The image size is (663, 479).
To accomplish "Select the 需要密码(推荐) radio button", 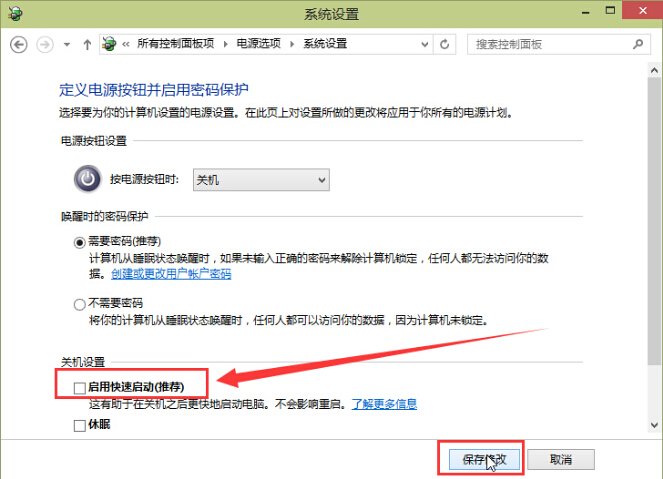I will (x=80, y=243).
